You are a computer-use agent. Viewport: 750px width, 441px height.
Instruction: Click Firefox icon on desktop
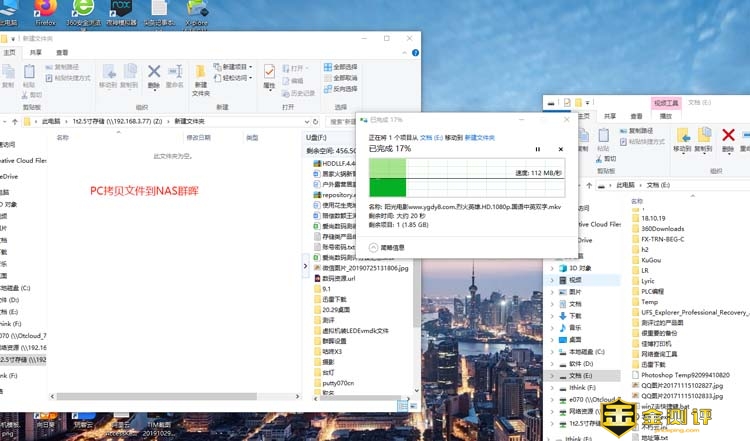click(x=45, y=10)
